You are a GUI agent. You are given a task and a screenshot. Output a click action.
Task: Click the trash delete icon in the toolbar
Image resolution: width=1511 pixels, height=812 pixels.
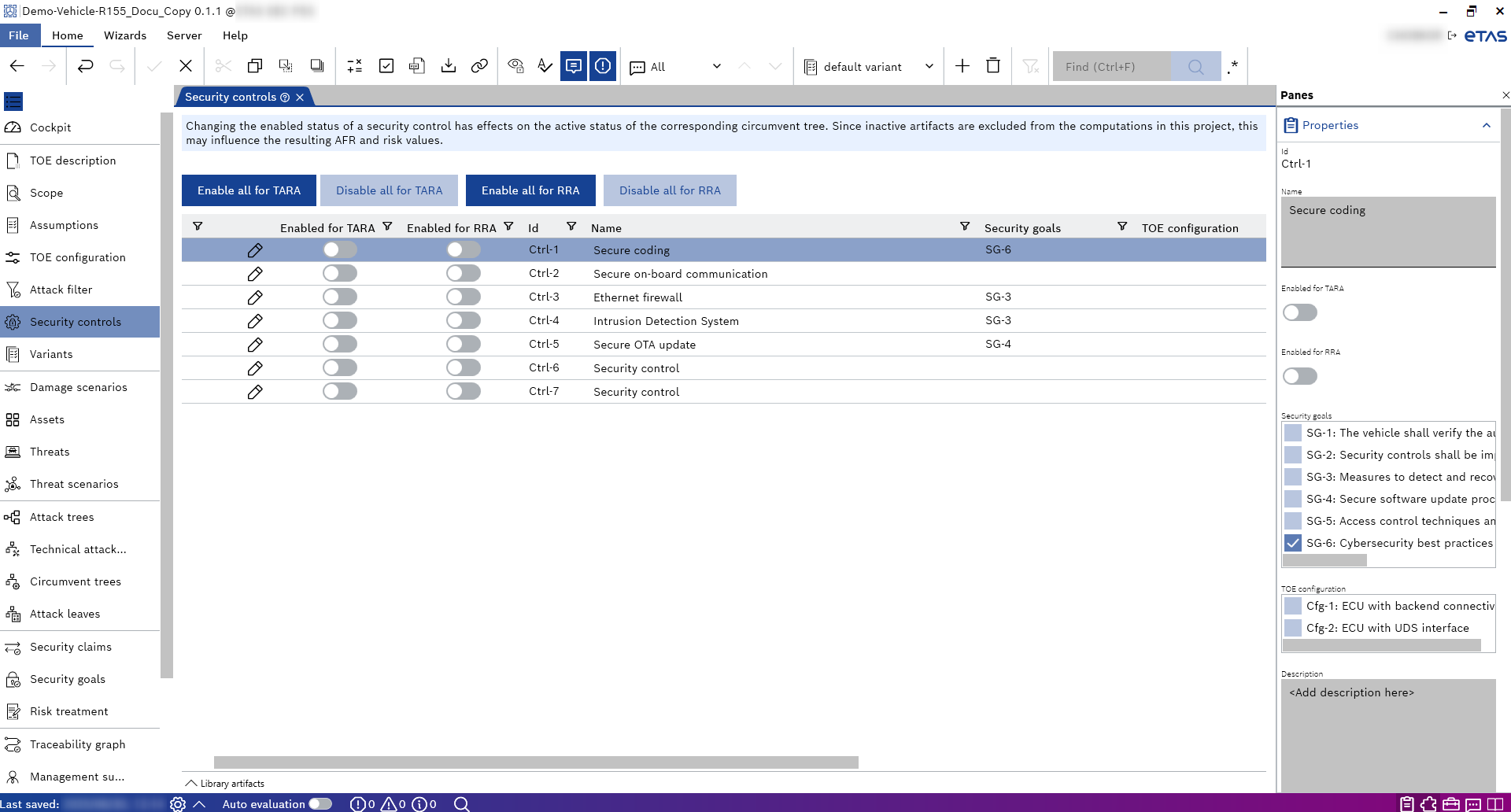click(993, 66)
